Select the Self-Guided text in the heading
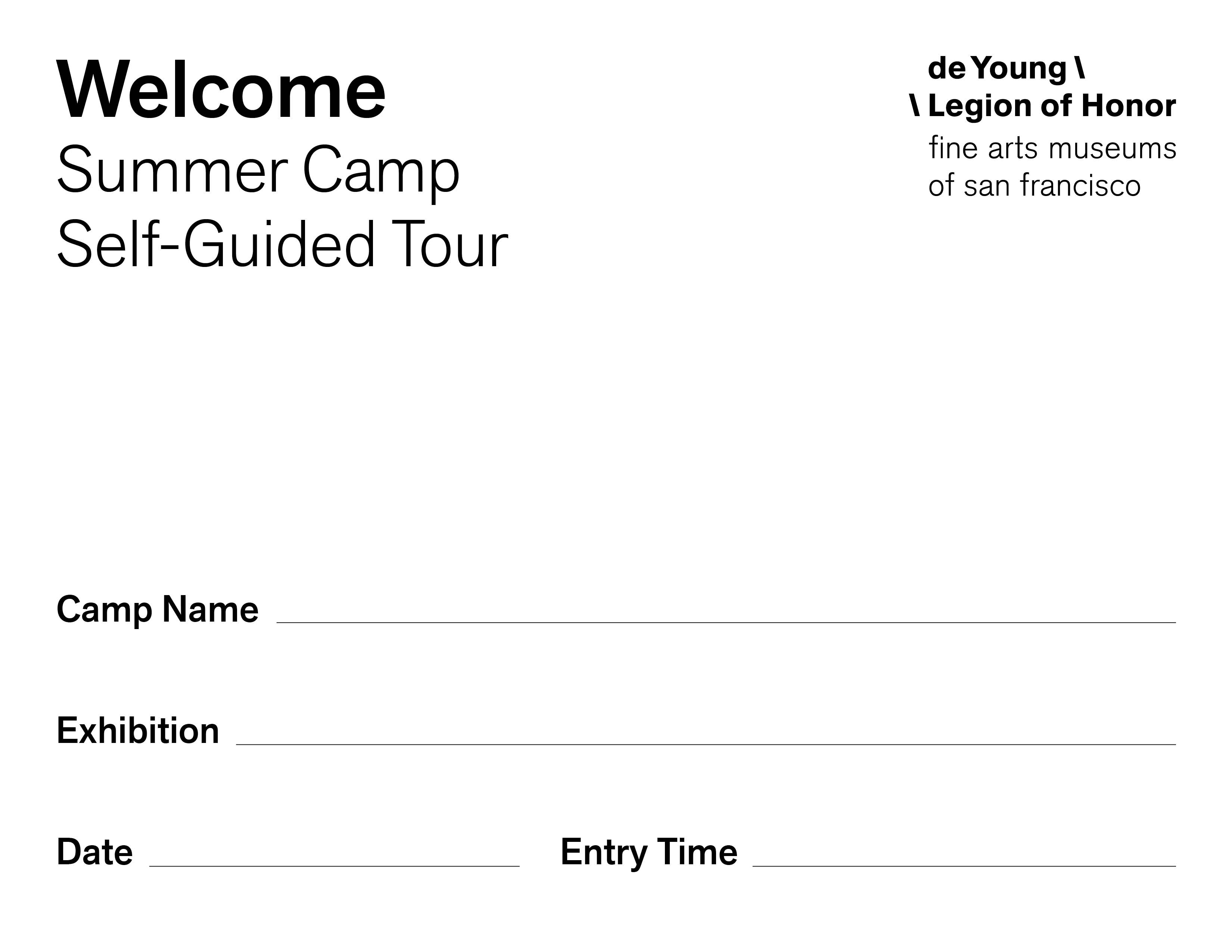This screenshot has width=1232, height=952. pyautogui.click(x=217, y=244)
